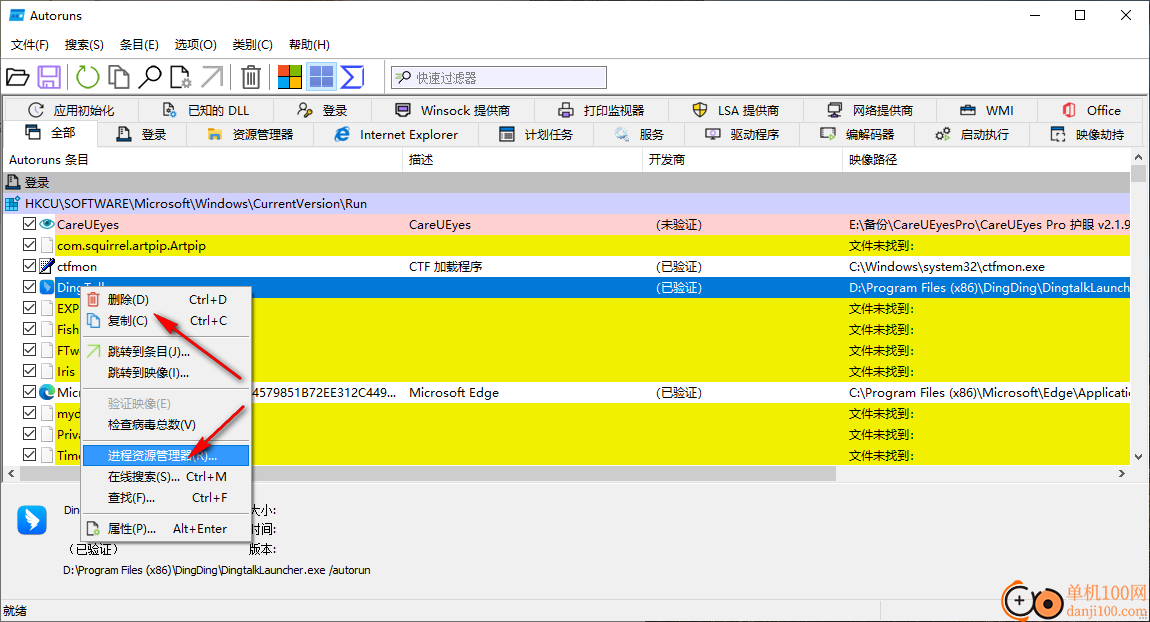This screenshot has width=1150, height=622.
Task: Click the Open file toolbar icon
Action: pos(18,77)
